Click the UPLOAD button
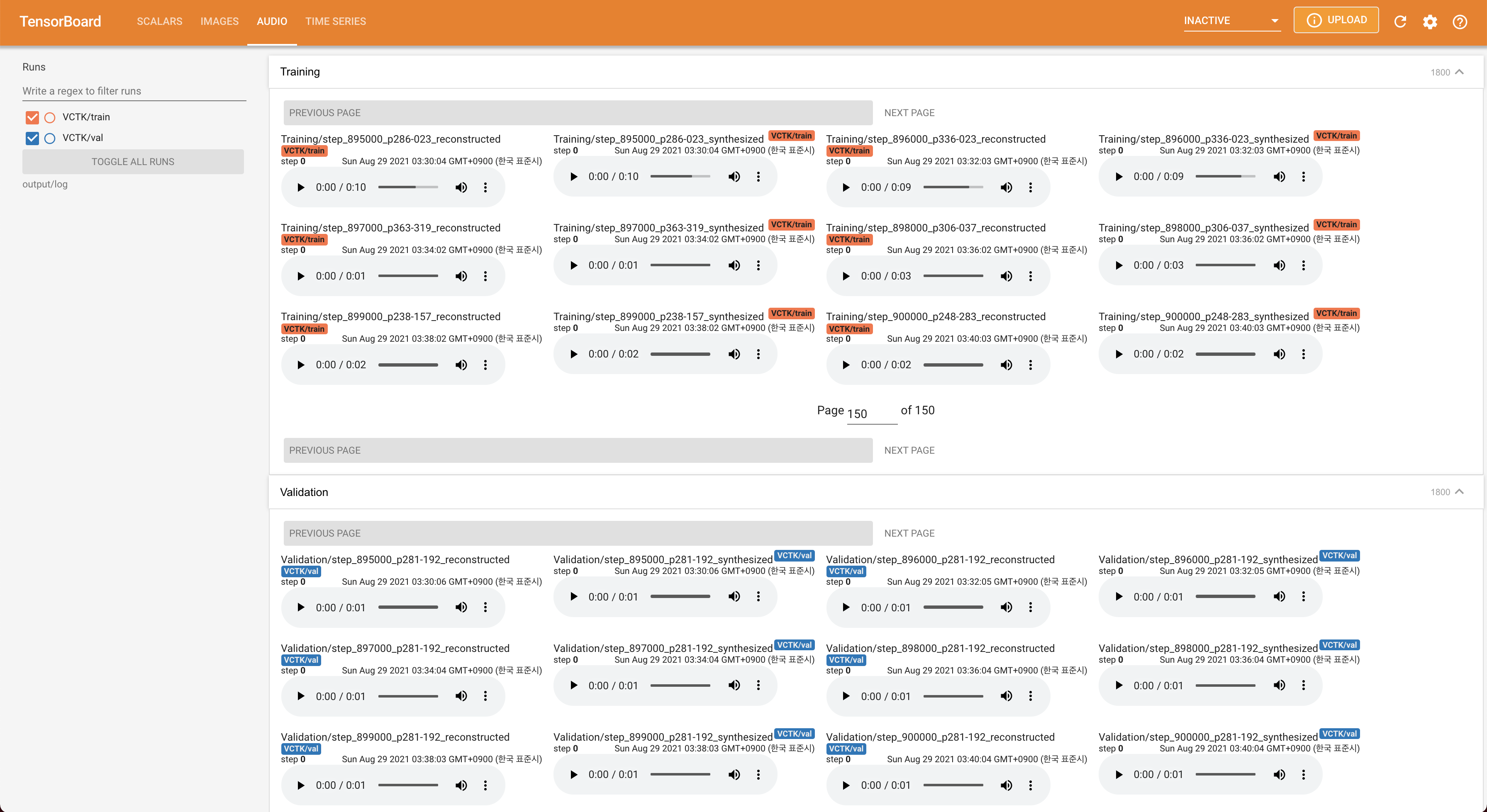1487x812 pixels. click(x=1336, y=20)
